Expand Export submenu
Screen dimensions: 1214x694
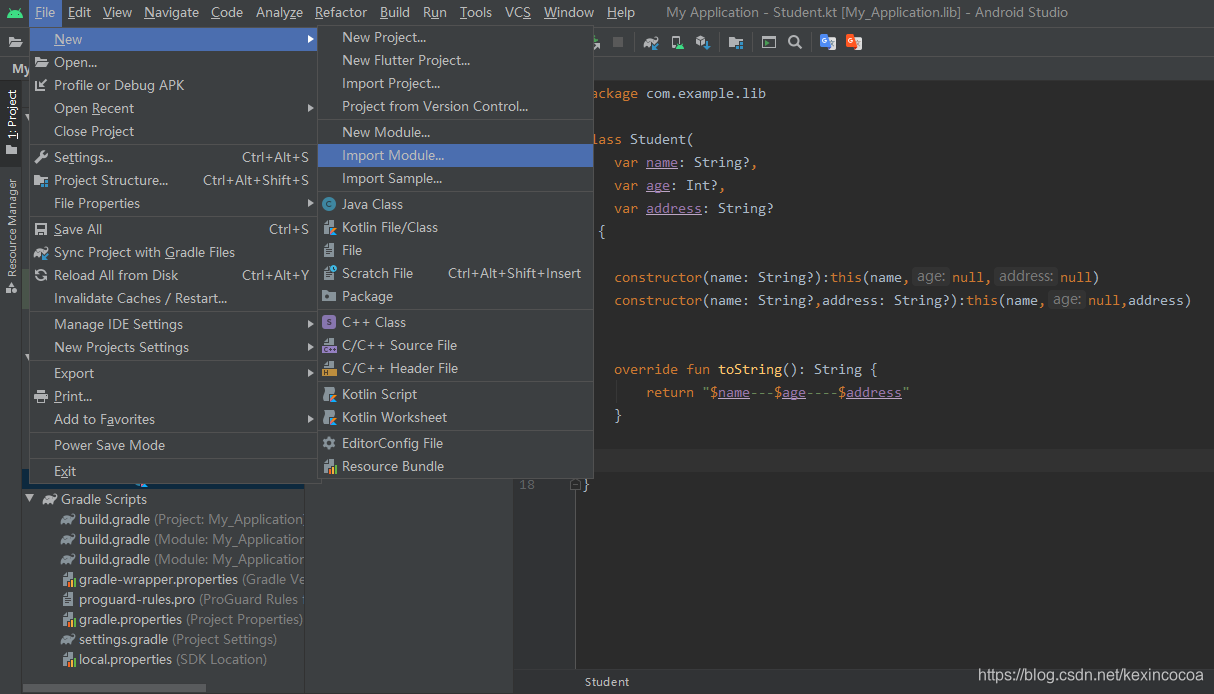(174, 373)
